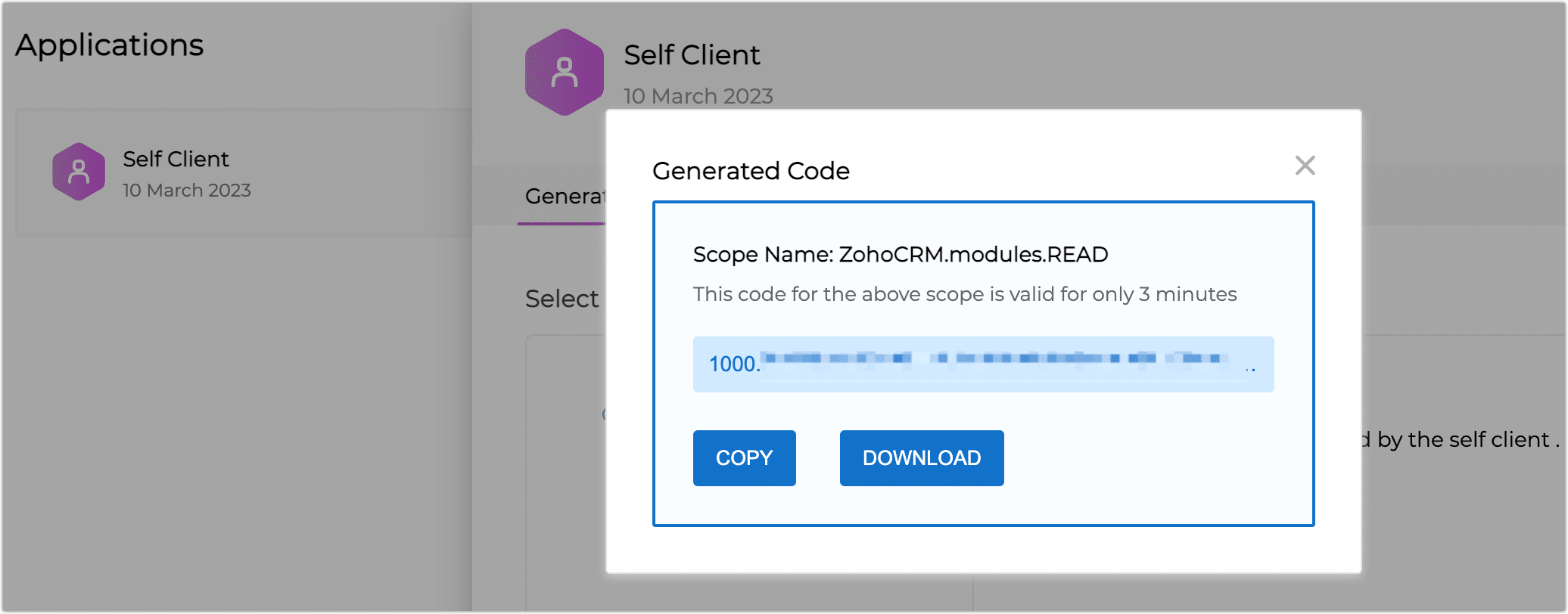This screenshot has width=1568, height=614.
Task: Copy the generated OAuth code
Action: tap(744, 457)
